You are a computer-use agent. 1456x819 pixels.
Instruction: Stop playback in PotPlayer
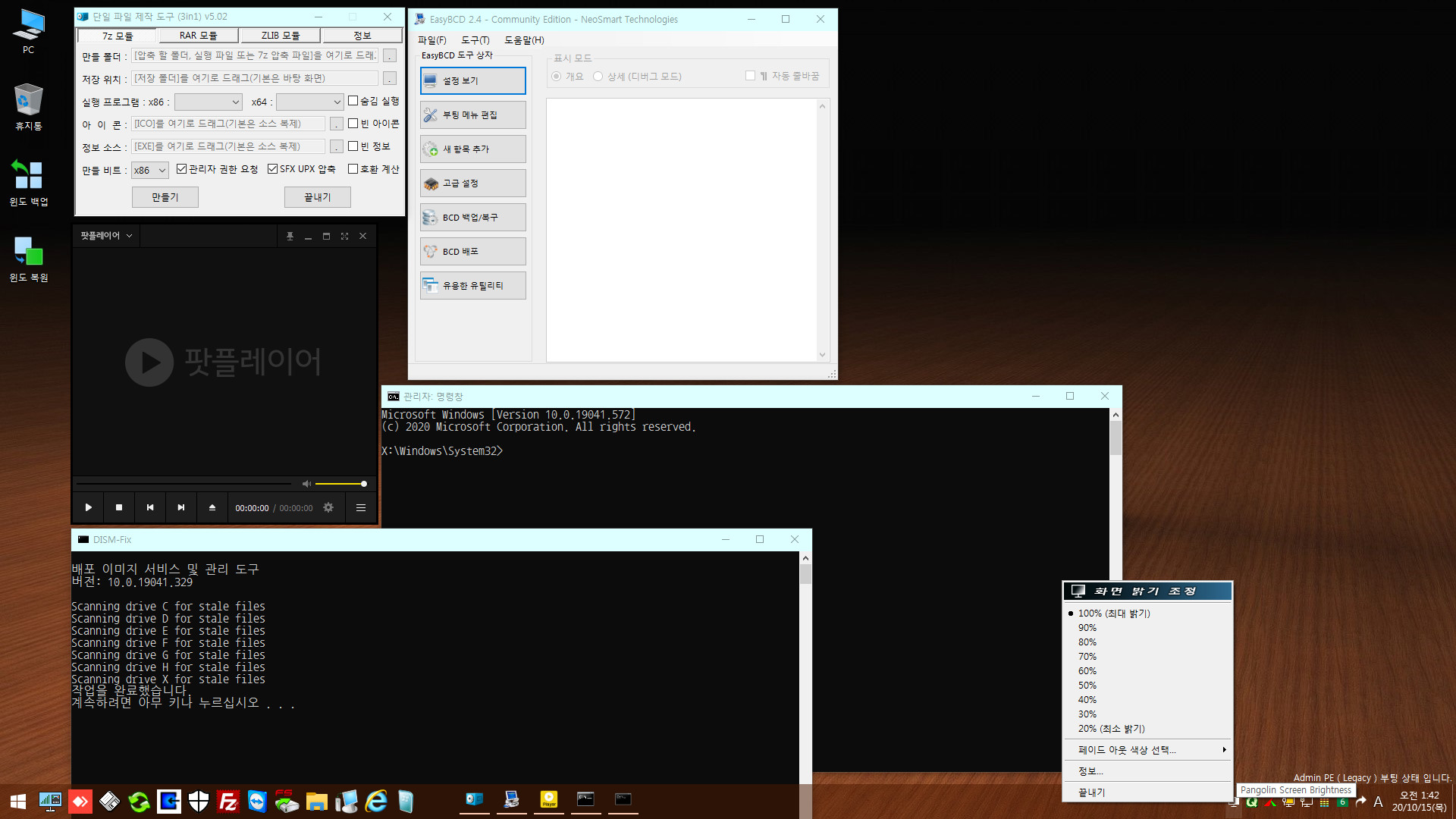pyautogui.click(x=118, y=507)
